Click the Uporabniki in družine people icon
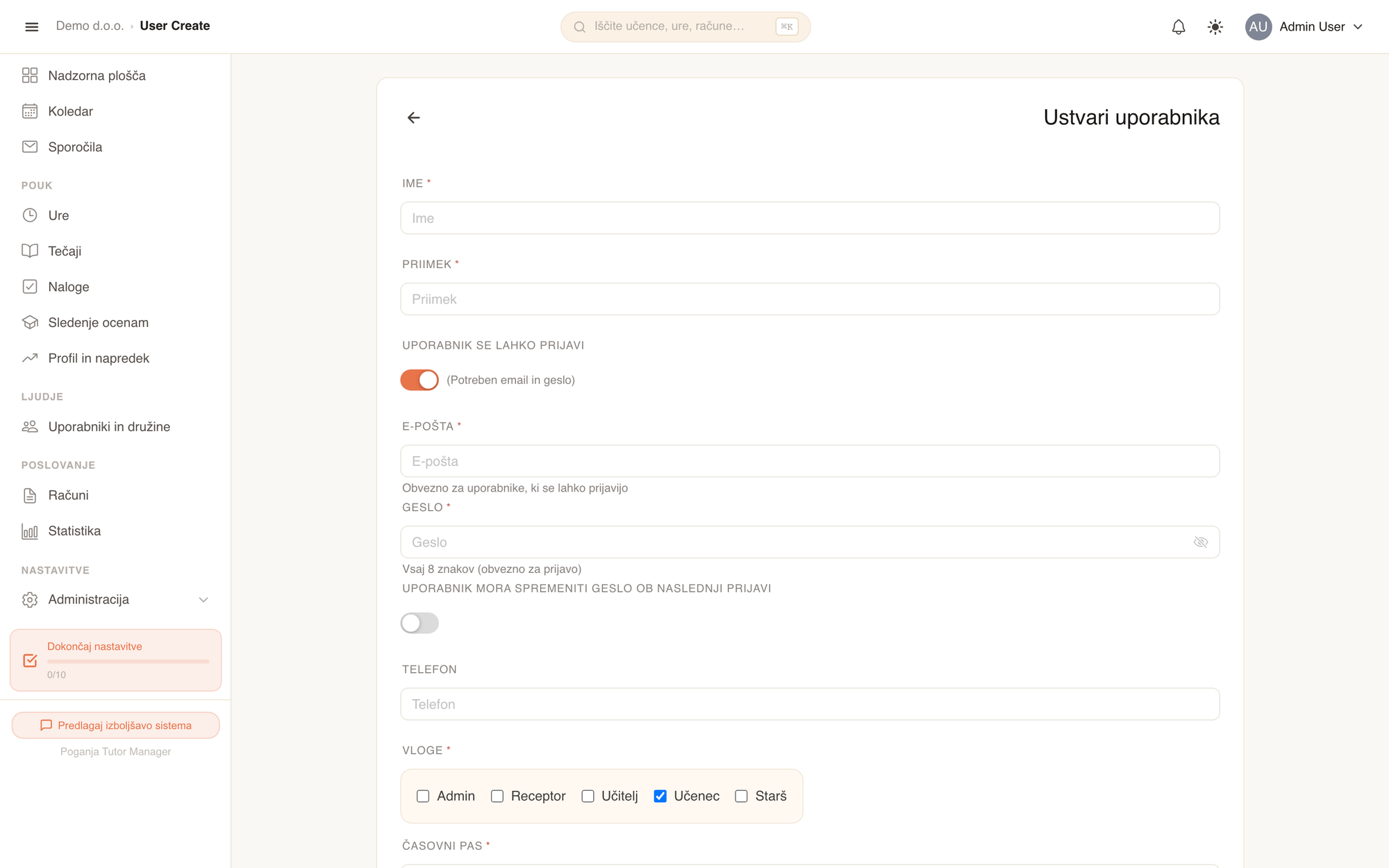 (30, 426)
